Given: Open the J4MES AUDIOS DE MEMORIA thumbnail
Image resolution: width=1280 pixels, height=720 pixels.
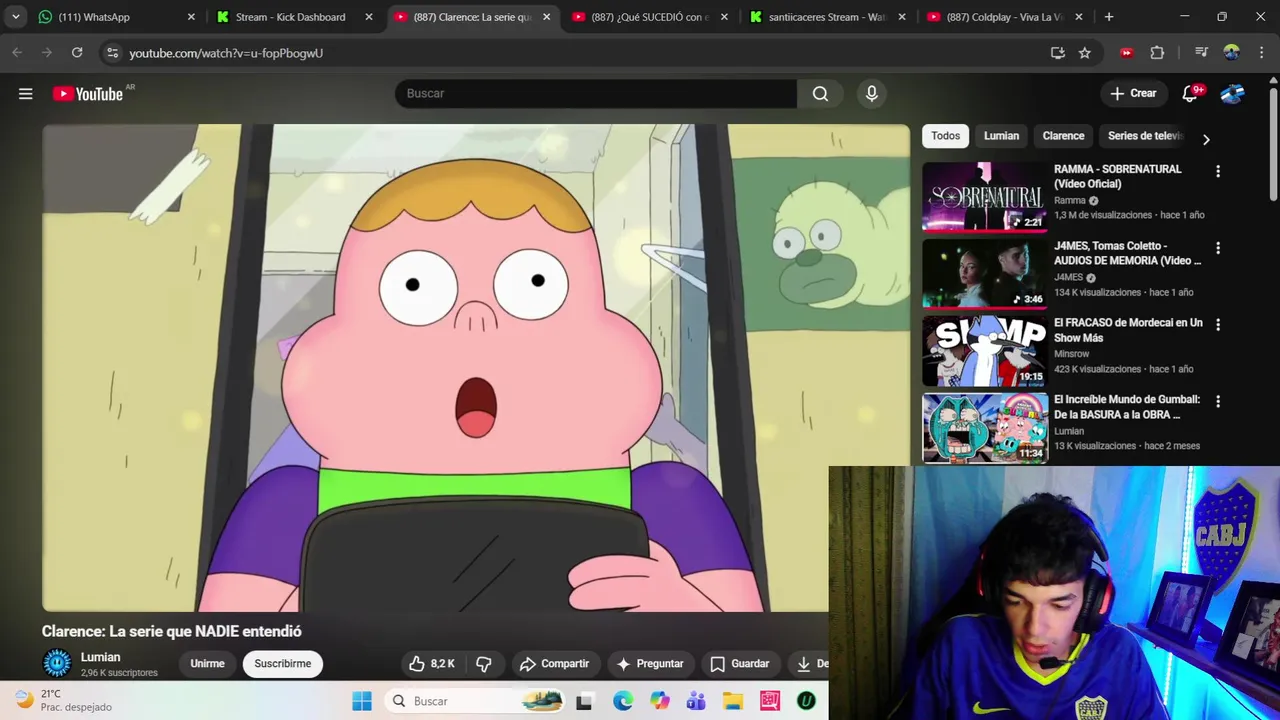Looking at the screenshot, I should (984, 273).
